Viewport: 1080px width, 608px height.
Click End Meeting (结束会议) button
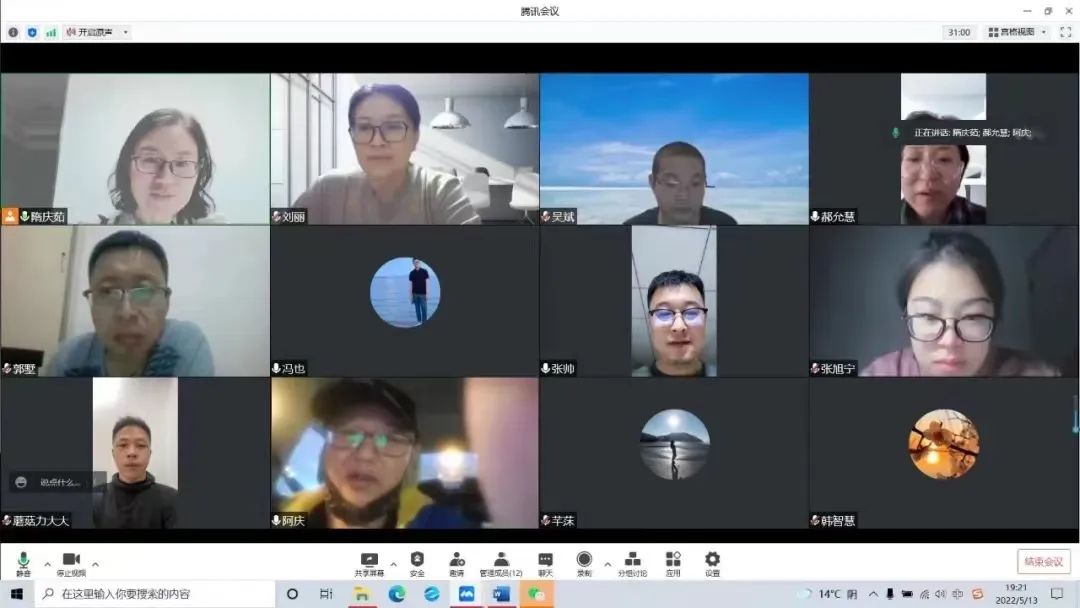coord(1044,561)
